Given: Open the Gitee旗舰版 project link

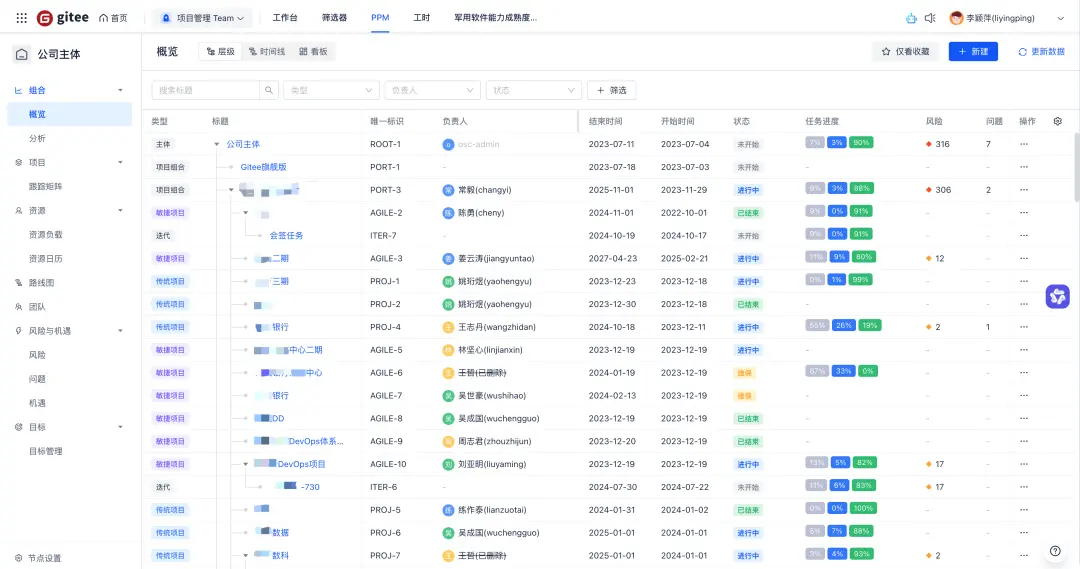Looking at the screenshot, I should [263, 167].
